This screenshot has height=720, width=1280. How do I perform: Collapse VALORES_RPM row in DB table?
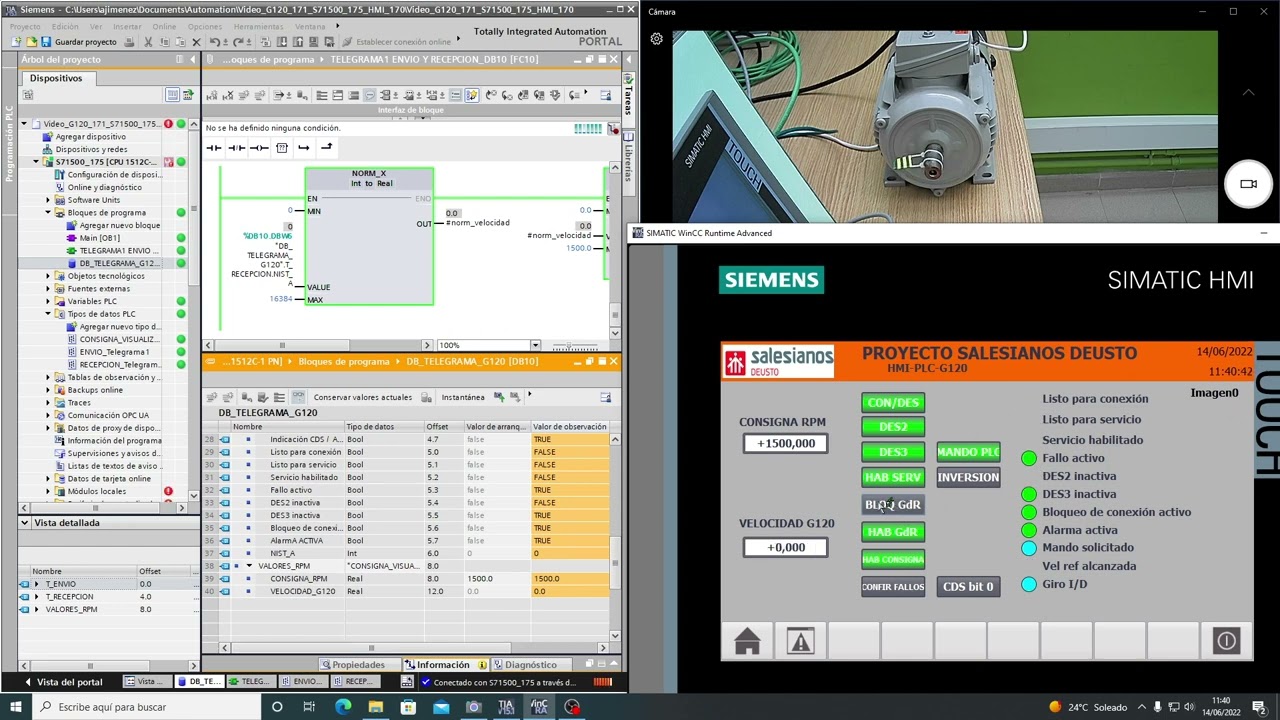(249, 566)
